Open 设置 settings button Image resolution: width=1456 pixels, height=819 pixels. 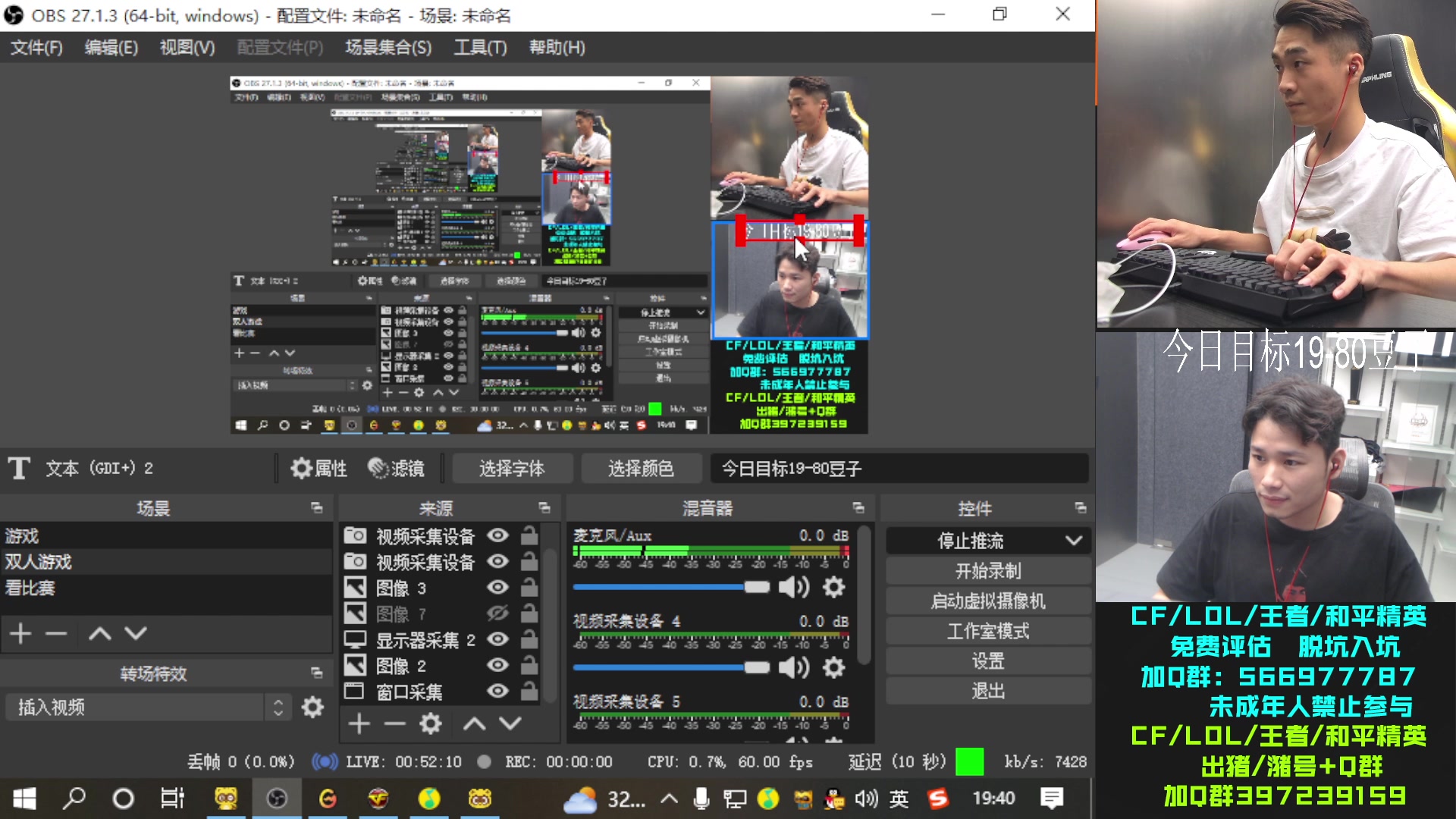[x=988, y=661]
